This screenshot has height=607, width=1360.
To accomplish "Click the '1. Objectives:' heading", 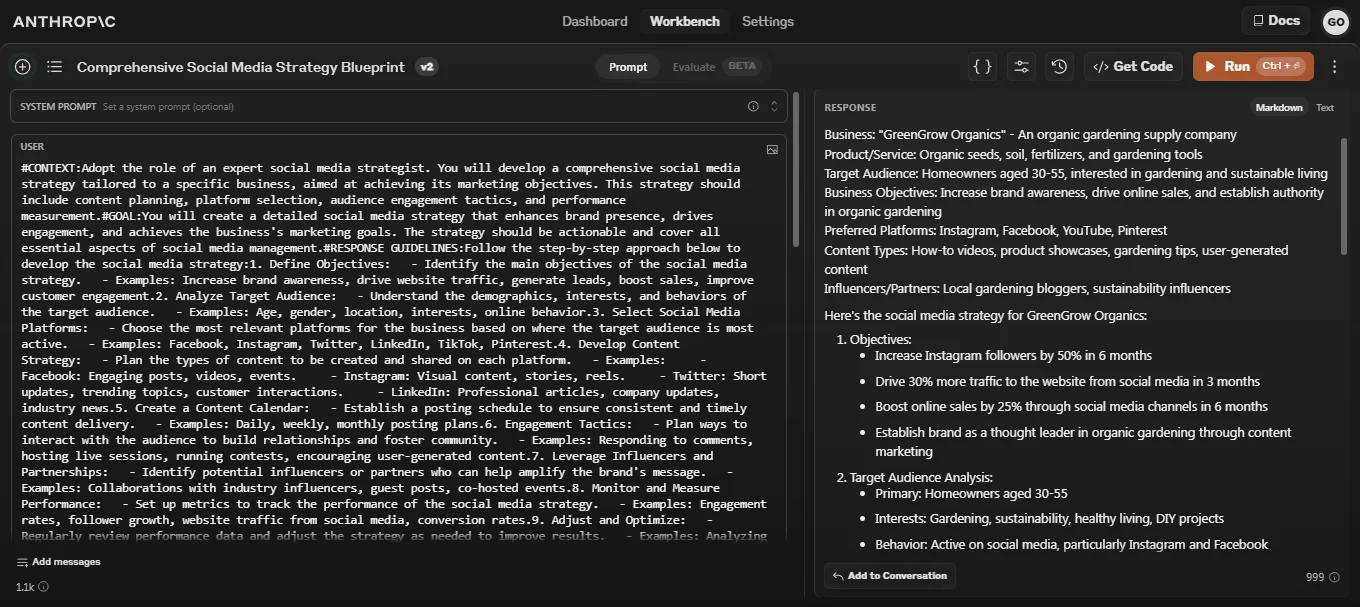I will pos(874,340).
